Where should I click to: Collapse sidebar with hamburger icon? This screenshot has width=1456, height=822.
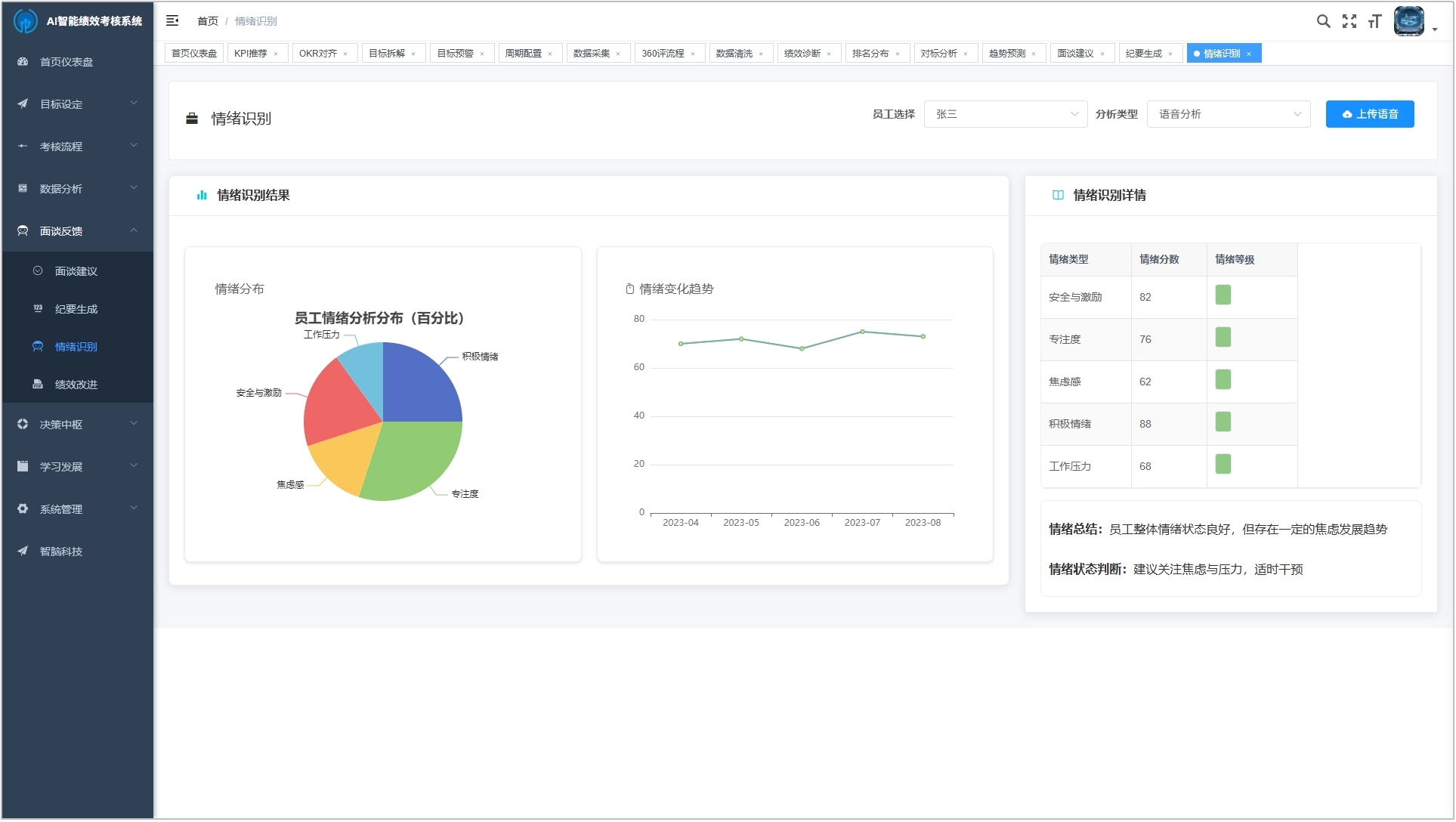coord(172,20)
